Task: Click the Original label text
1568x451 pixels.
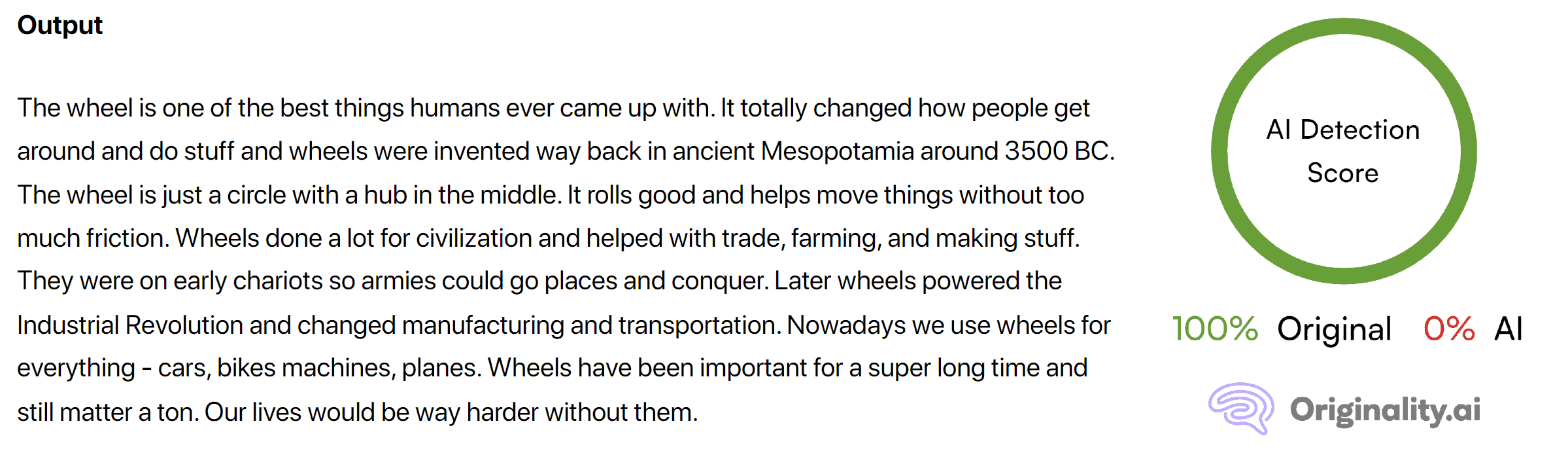Action: tap(1335, 329)
